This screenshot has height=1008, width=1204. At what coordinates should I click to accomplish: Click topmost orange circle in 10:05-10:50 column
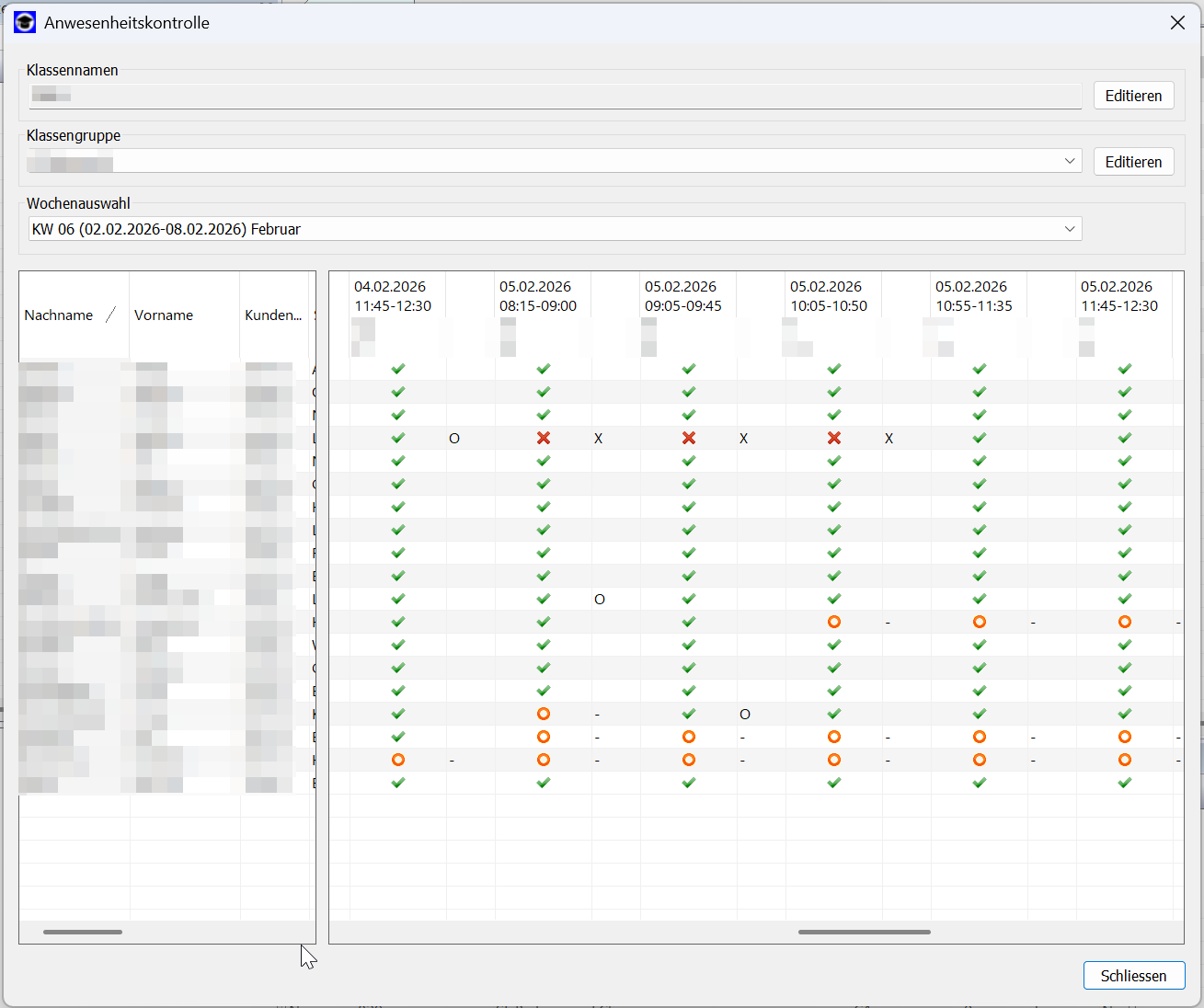coord(834,622)
